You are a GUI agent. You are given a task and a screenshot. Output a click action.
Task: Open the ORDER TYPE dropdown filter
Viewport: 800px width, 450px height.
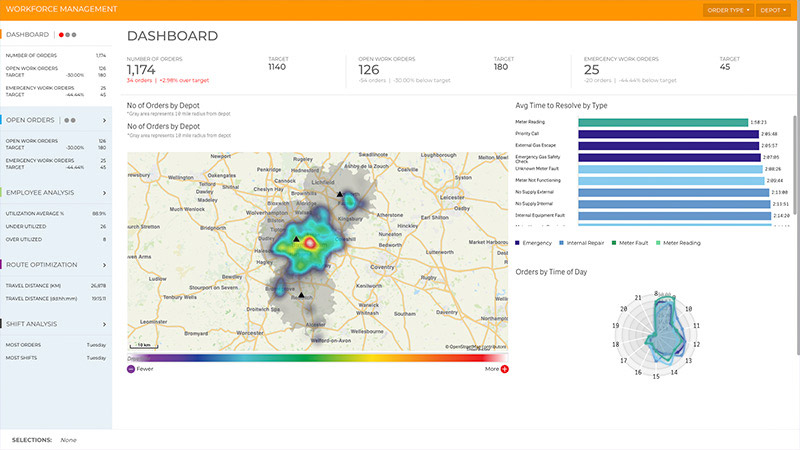pyautogui.click(x=728, y=10)
